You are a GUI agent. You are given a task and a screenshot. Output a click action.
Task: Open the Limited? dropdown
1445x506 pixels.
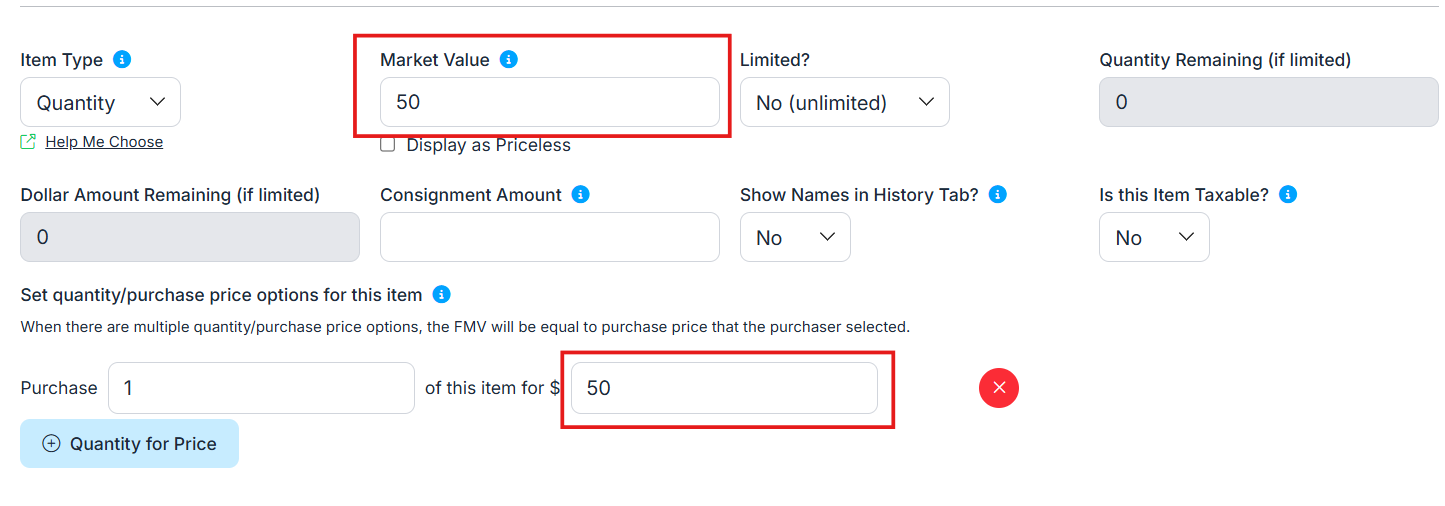pyautogui.click(x=844, y=102)
